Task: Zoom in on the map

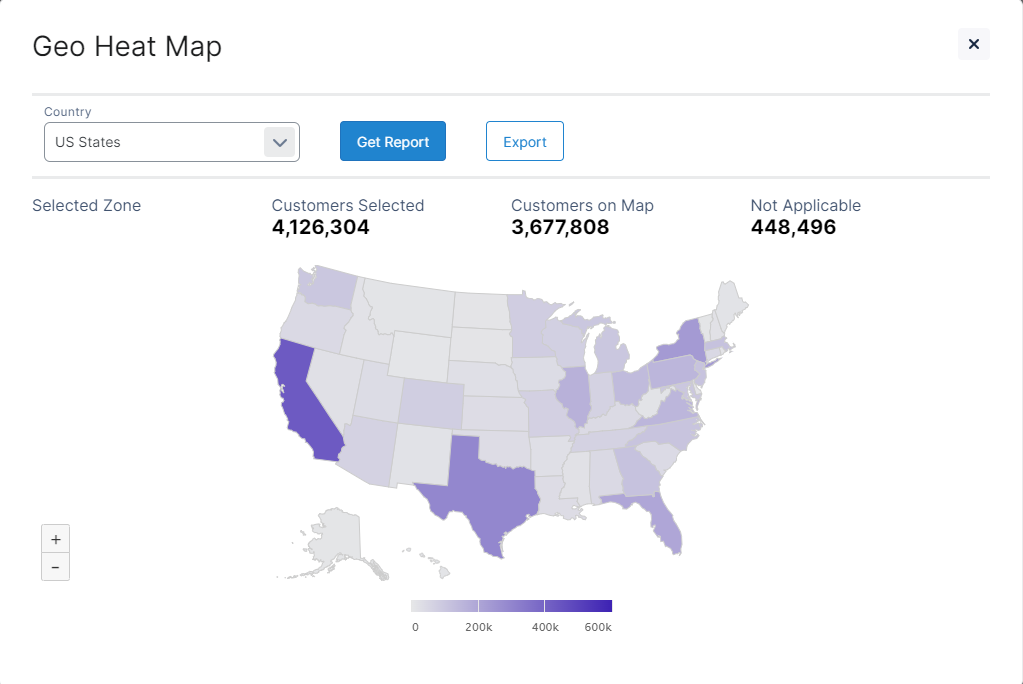Action: [x=55, y=538]
